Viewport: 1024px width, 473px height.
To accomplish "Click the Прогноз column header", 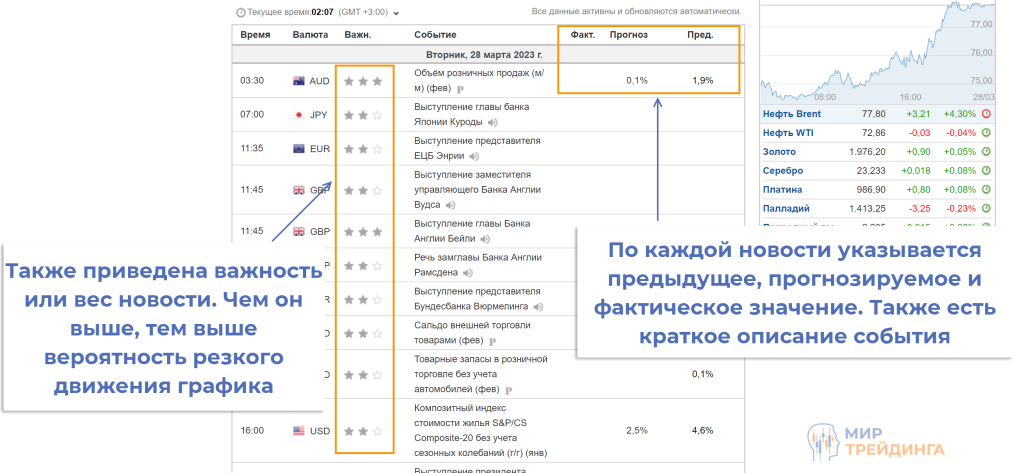I will 628,35.
